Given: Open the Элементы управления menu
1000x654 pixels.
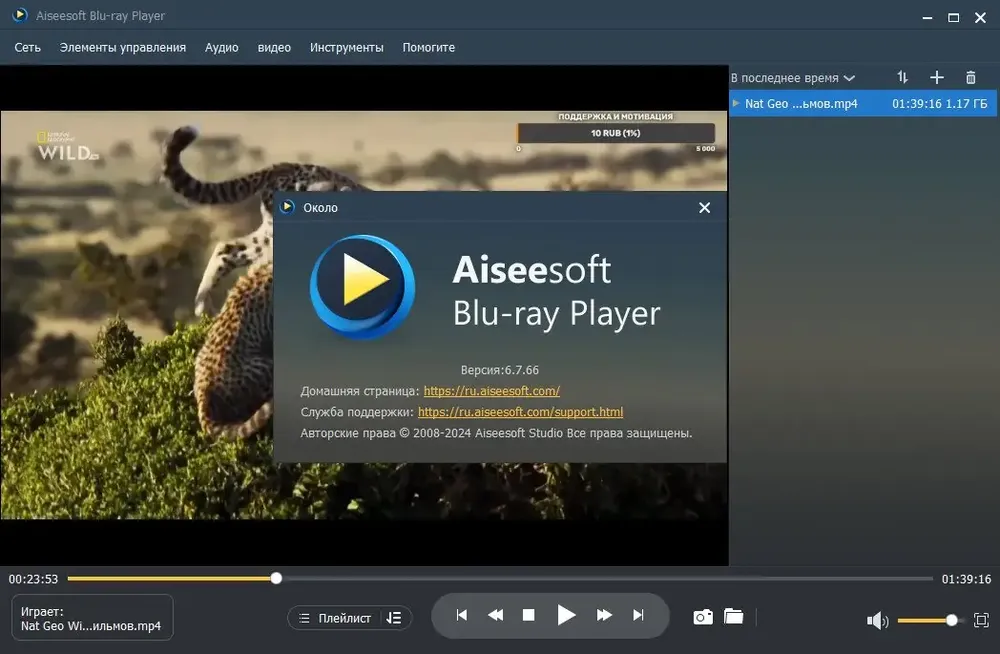Looking at the screenshot, I should tap(122, 47).
